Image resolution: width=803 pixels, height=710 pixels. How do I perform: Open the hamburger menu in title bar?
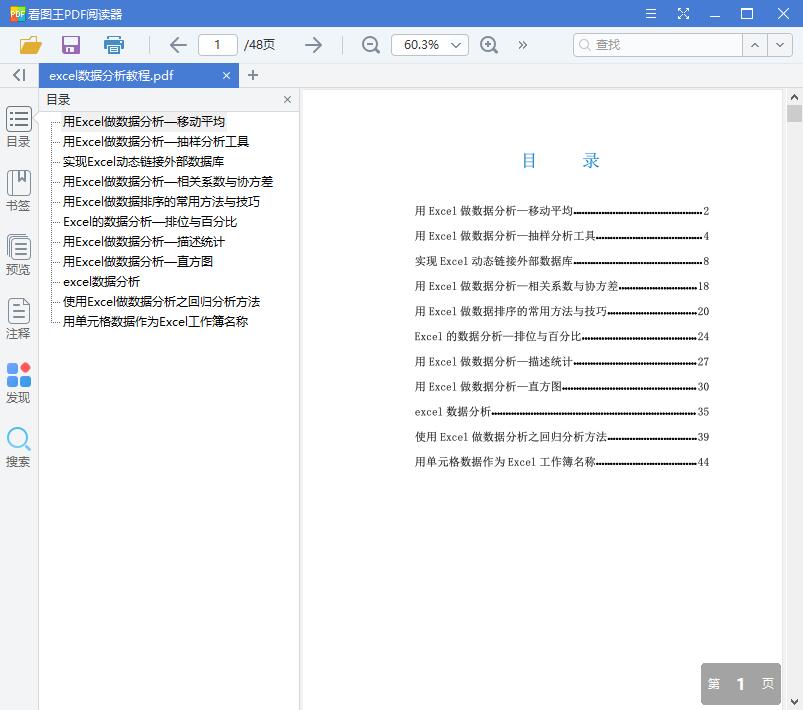click(x=651, y=13)
